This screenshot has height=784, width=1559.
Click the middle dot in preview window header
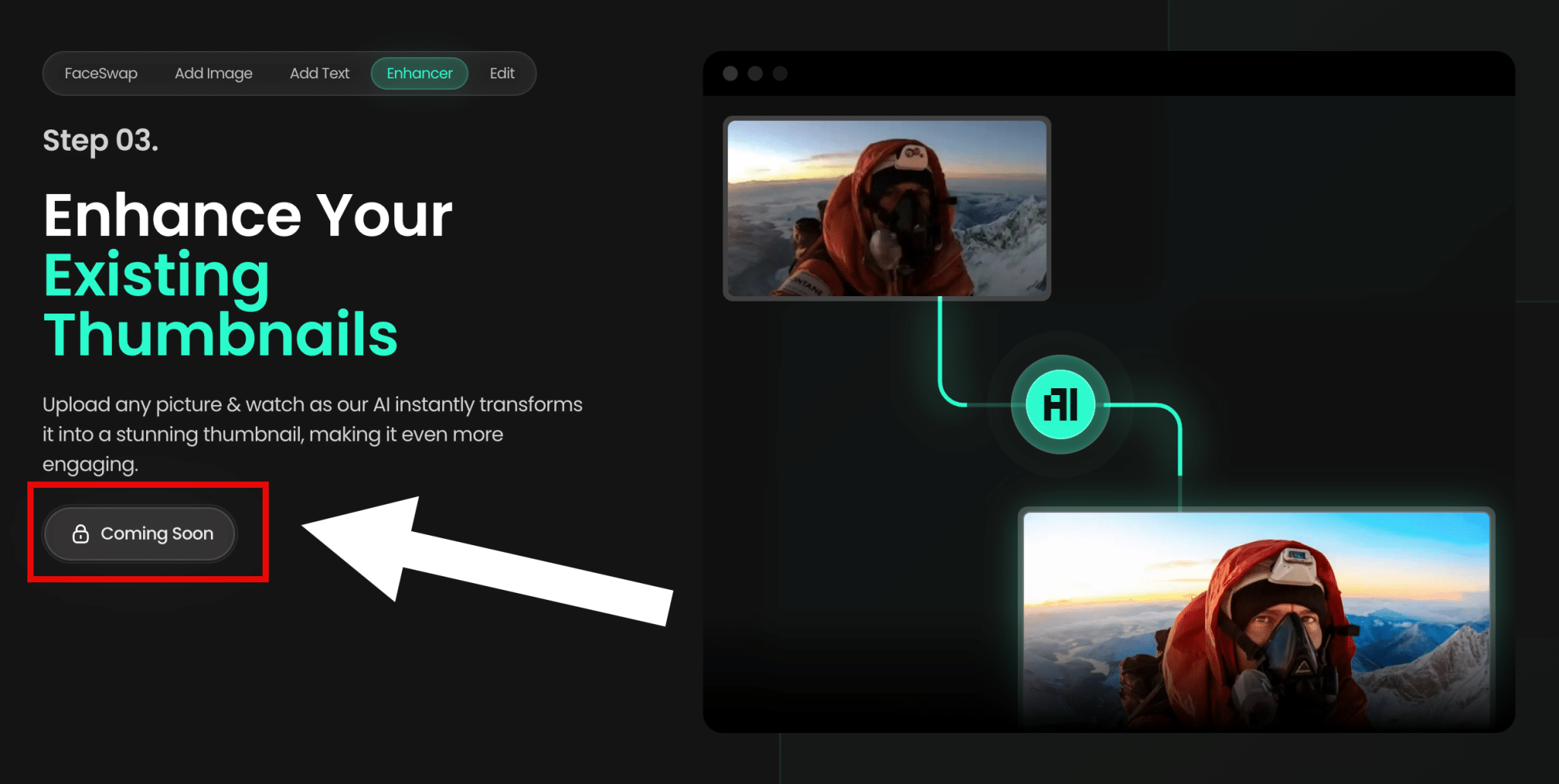(x=755, y=73)
